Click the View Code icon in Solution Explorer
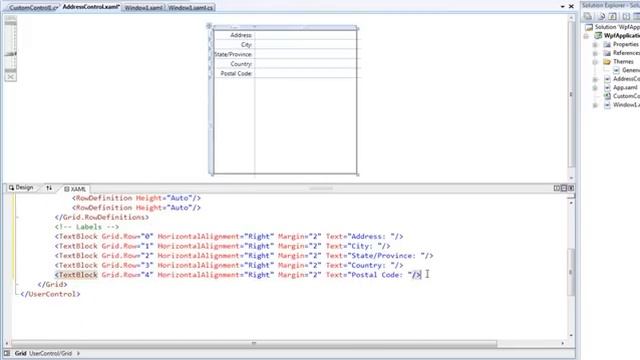The height and width of the screenshot is (360, 640). [626, 16]
